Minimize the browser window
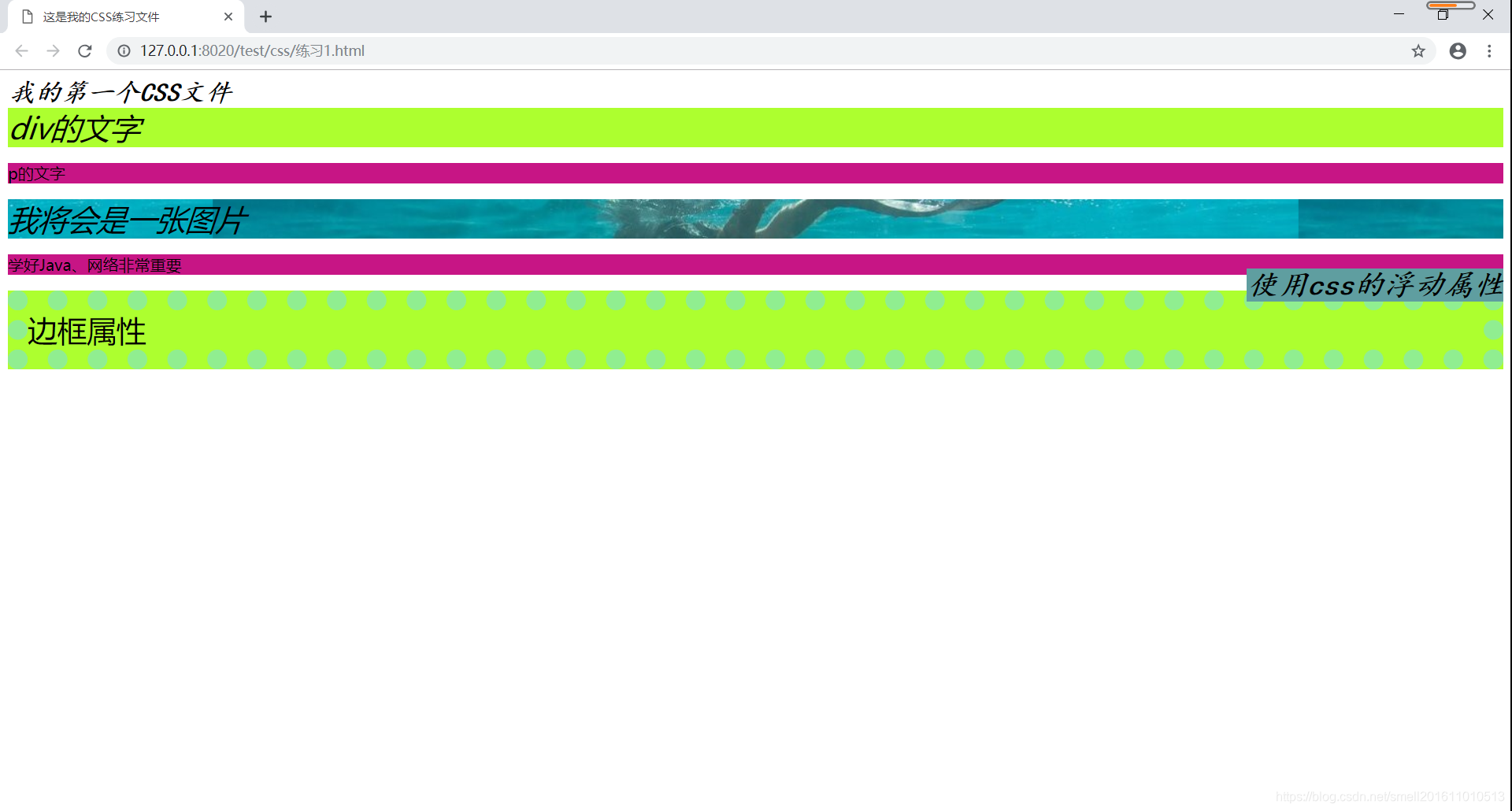This screenshot has width=1512, height=811. 1399,14
